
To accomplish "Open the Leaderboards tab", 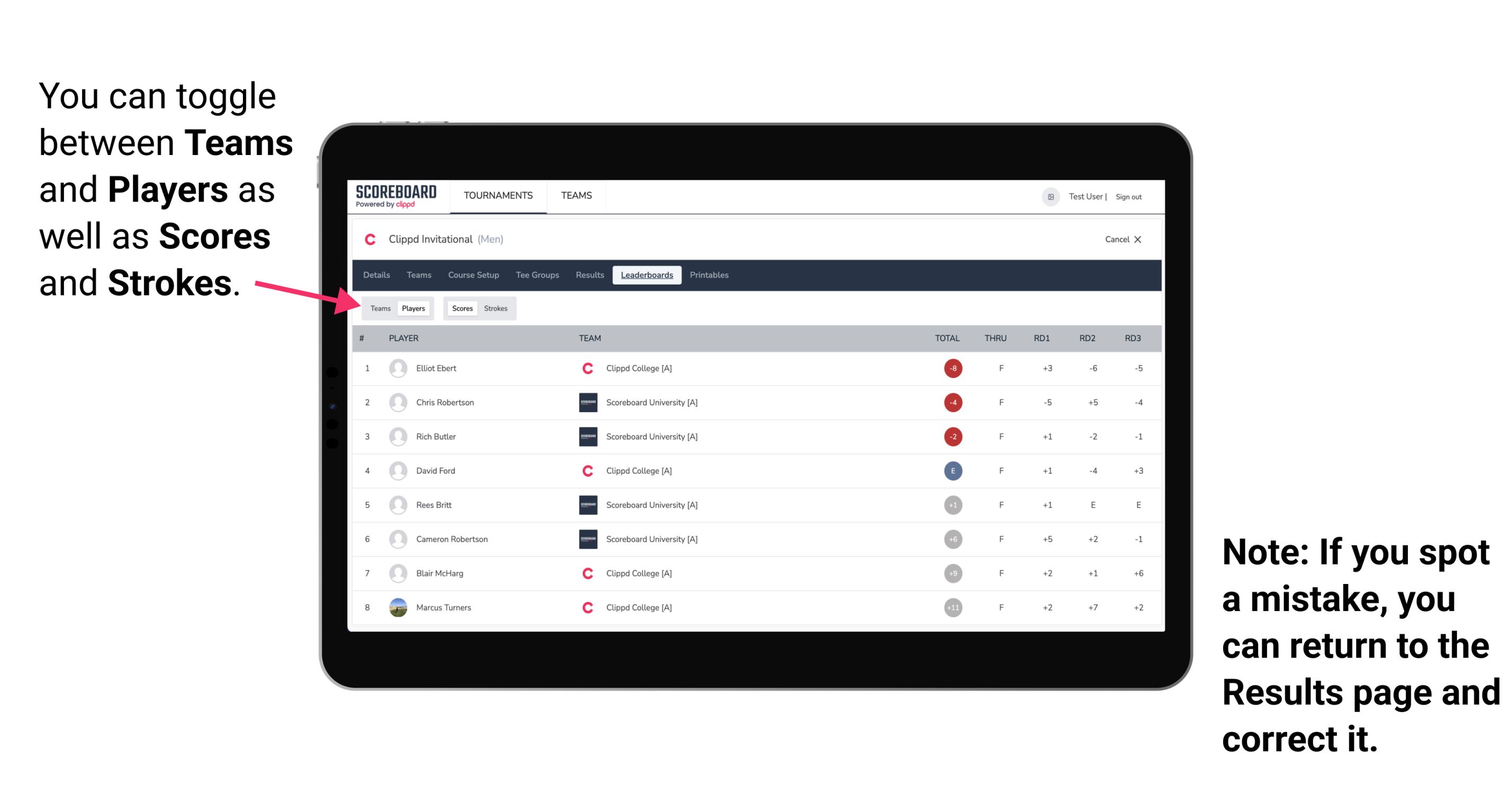I will [646, 275].
